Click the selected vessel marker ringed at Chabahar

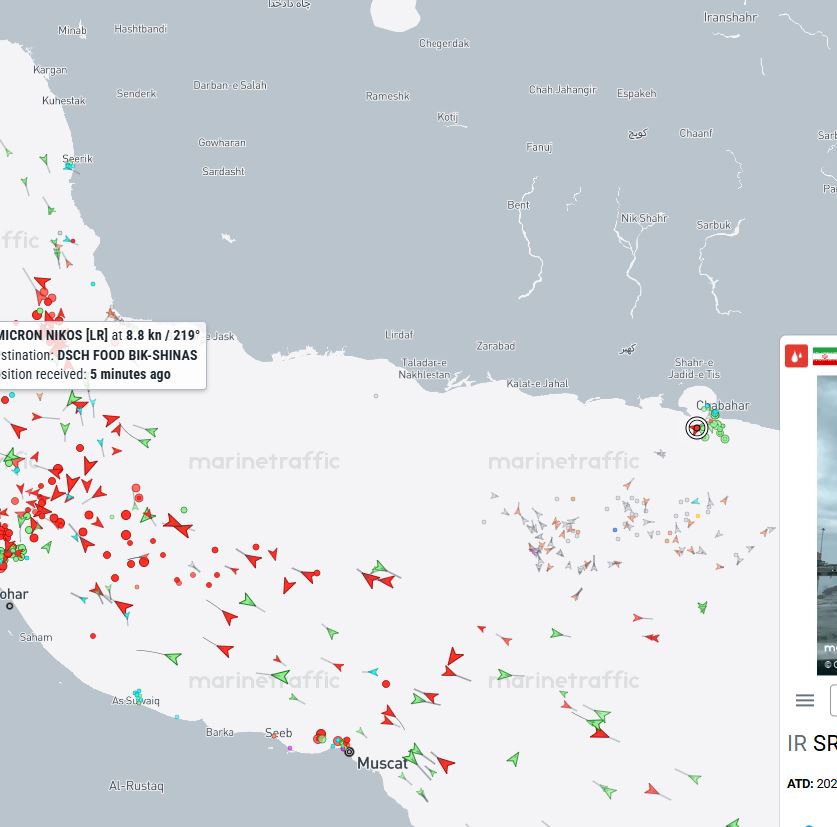[697, 428]
